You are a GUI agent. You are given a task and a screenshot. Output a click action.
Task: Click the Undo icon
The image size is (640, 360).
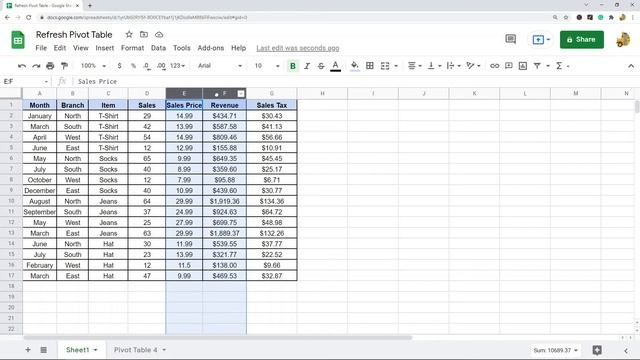tap(22, 66)
